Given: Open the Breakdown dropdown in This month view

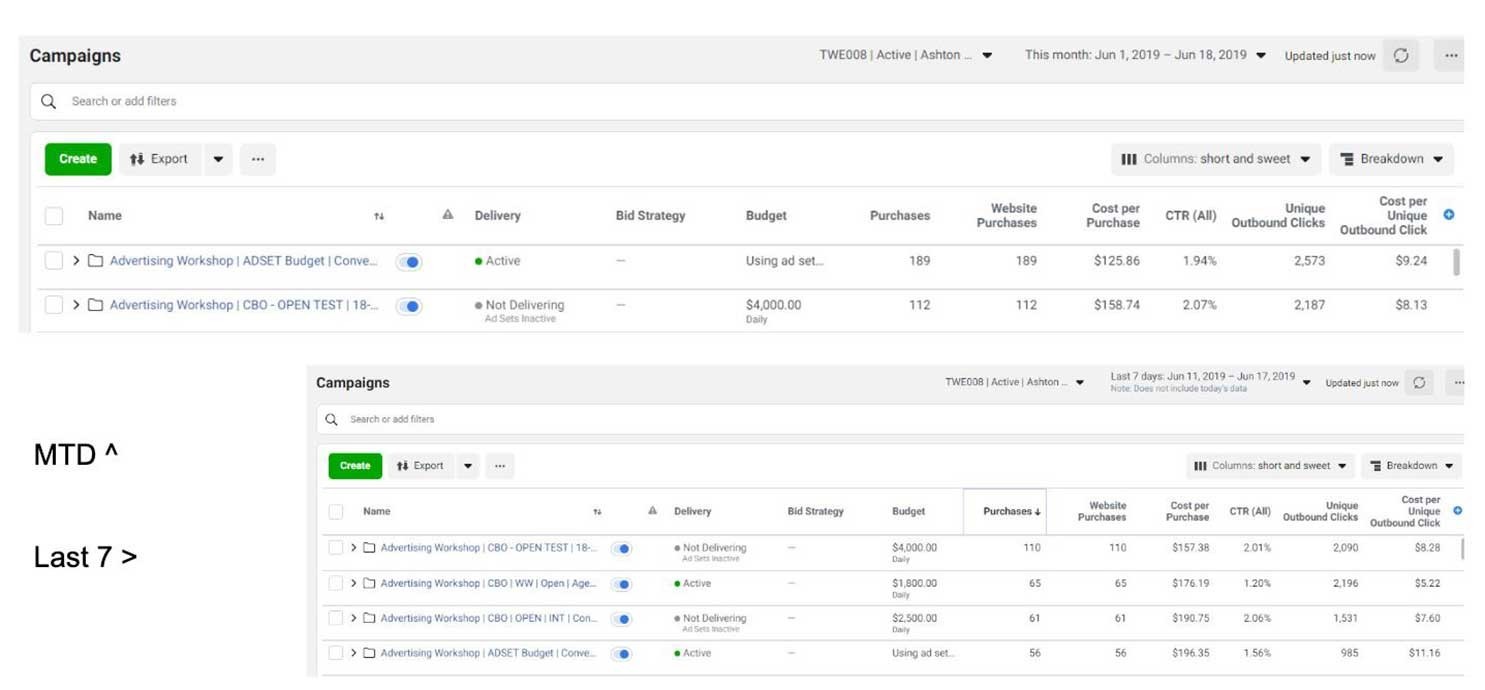Looking at the screenshot, I should coord(1391,159).
